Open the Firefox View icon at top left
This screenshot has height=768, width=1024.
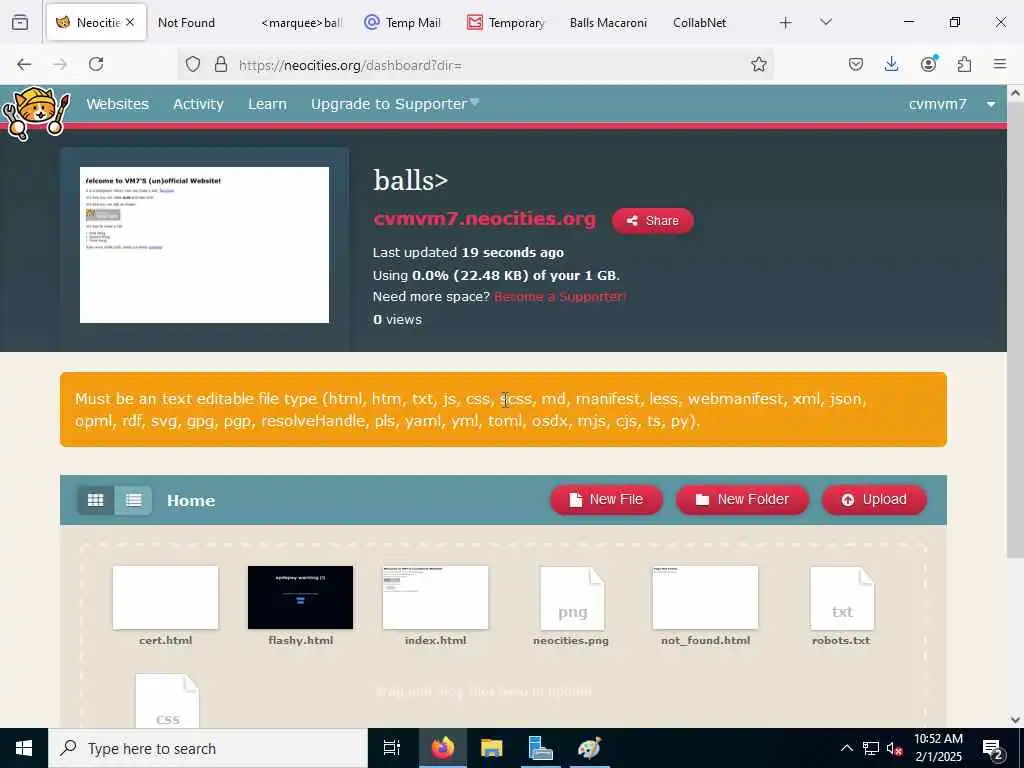pyautogui.click(x=20, y=22)
